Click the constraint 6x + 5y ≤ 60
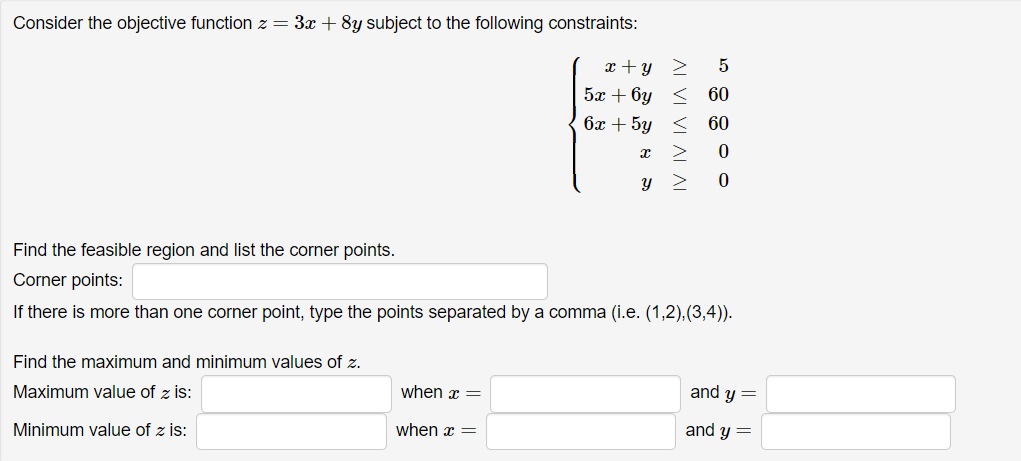 click(x=656, y=124)
